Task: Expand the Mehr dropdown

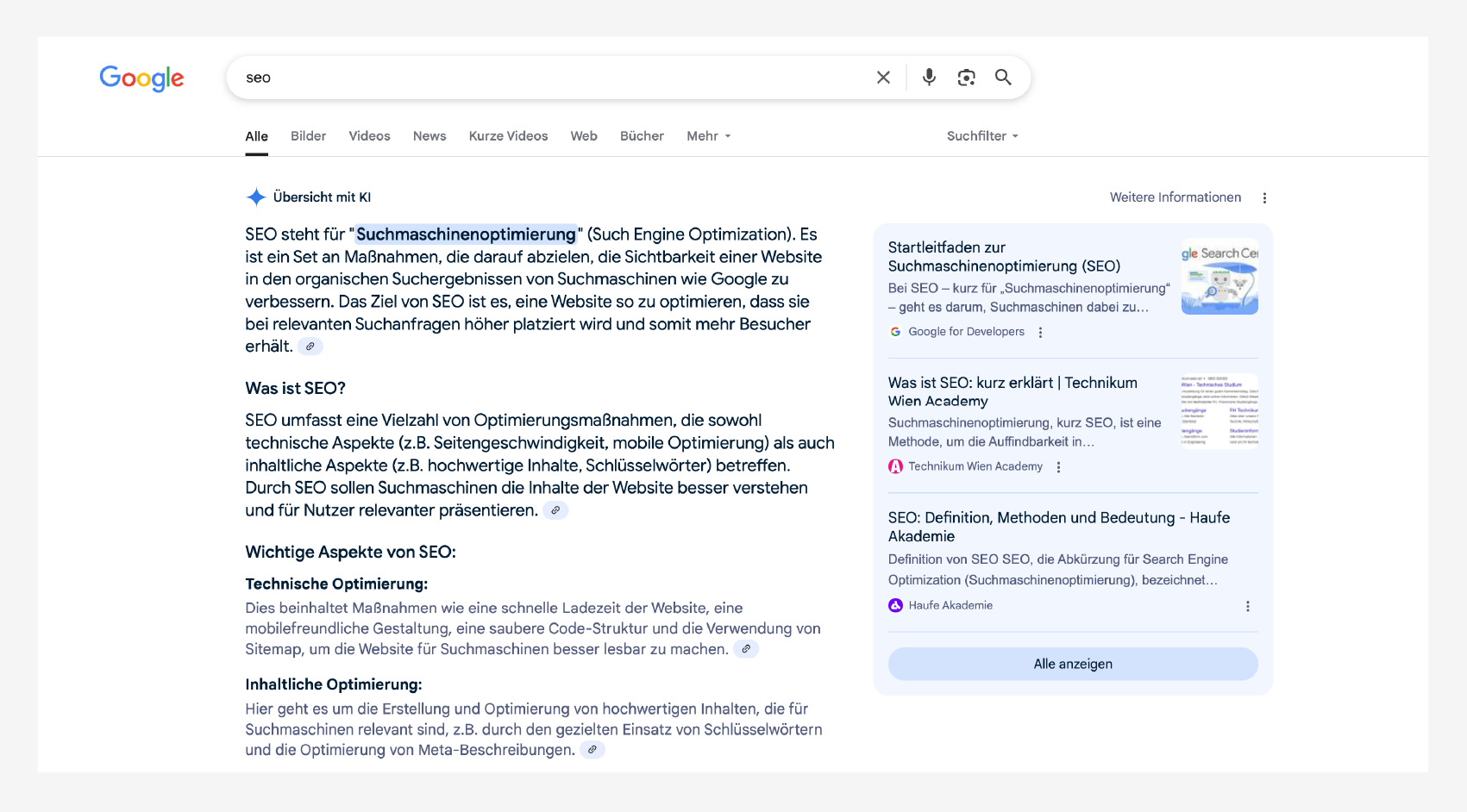Action: [x=709, y=136]
